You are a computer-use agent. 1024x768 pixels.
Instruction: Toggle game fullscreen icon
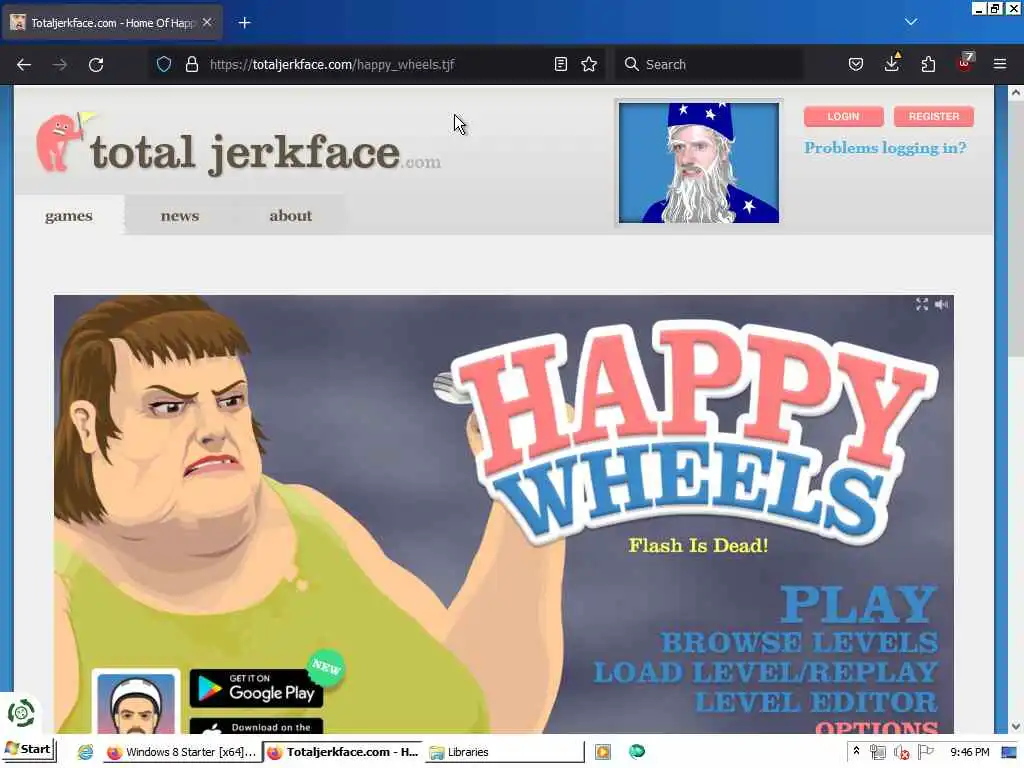coord(921,304)
